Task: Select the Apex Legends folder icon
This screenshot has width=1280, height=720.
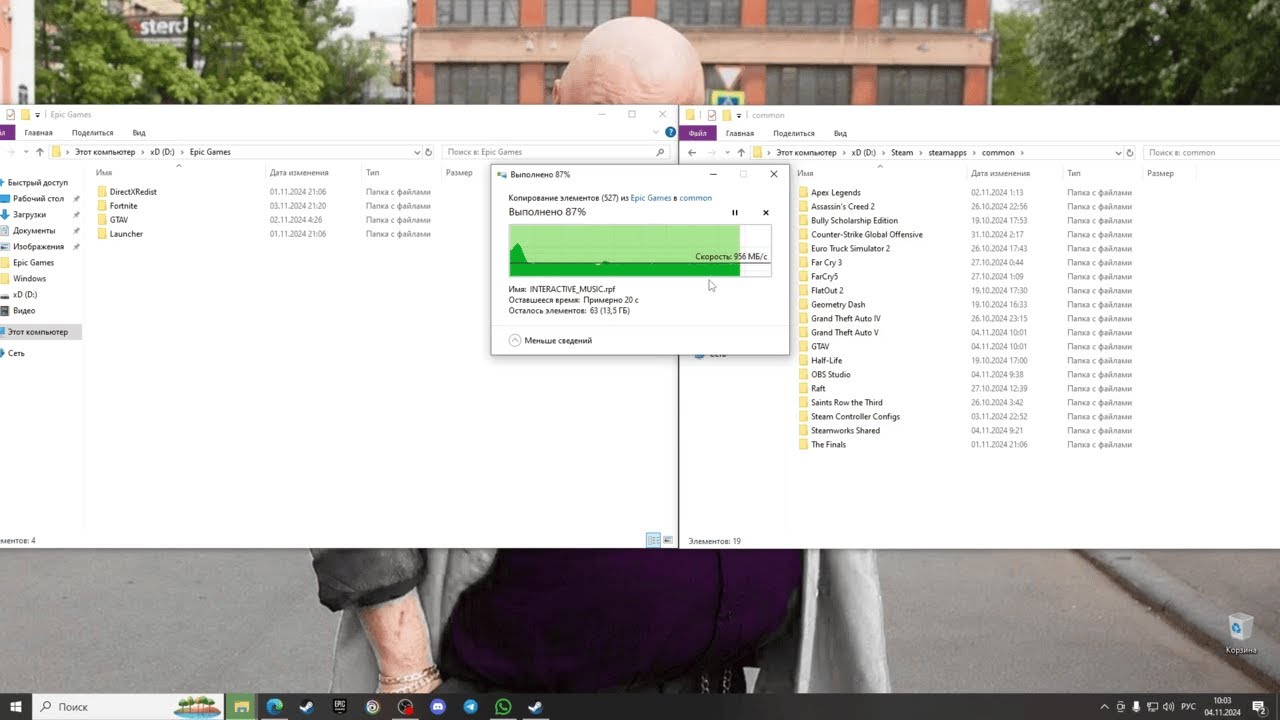Action: (x=803, y=193)
